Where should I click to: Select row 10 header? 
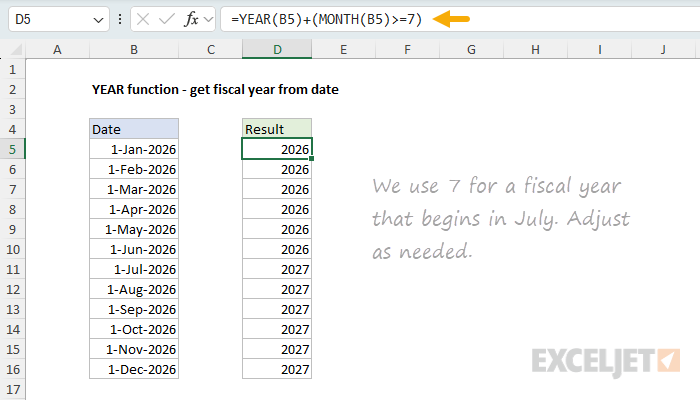(x=12, y=250)
